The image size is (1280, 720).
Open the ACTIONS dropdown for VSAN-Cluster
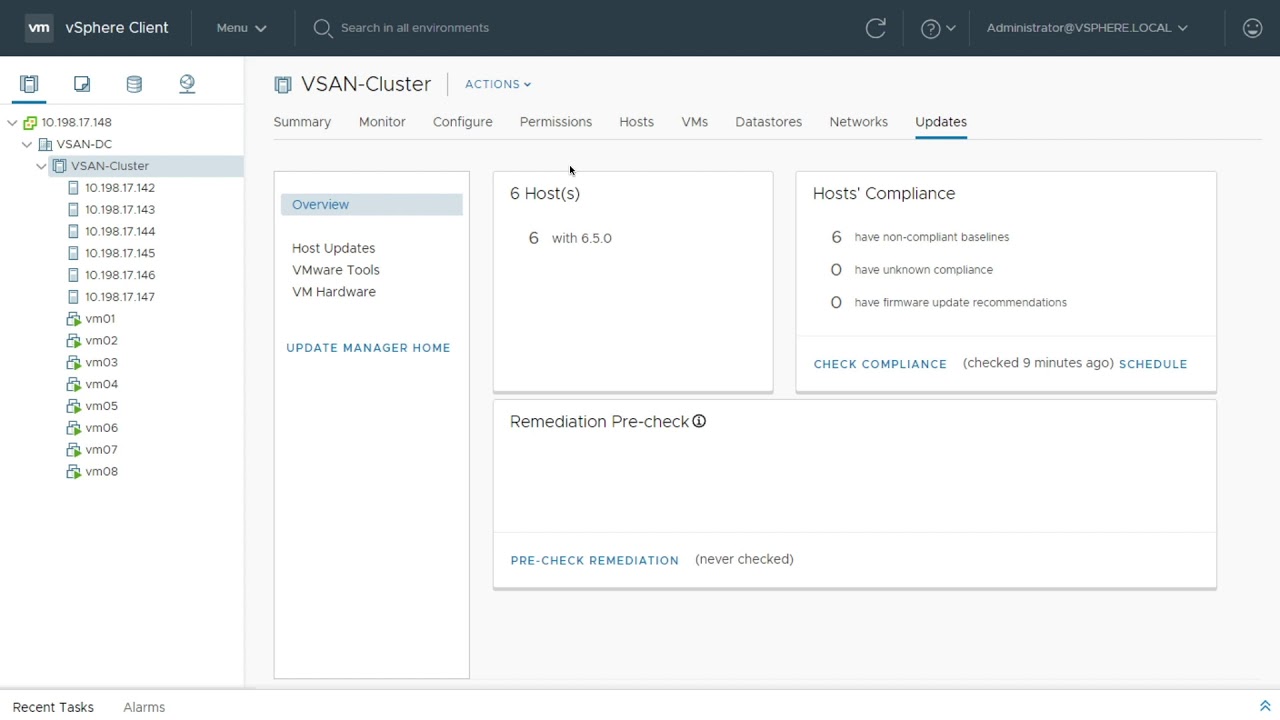click(x=498, y=84)
